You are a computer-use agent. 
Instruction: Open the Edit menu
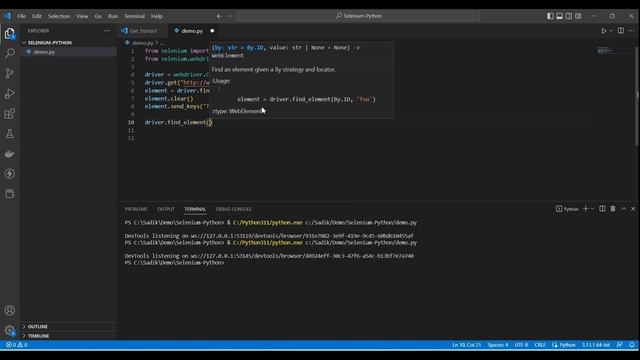tap(37, 16)
